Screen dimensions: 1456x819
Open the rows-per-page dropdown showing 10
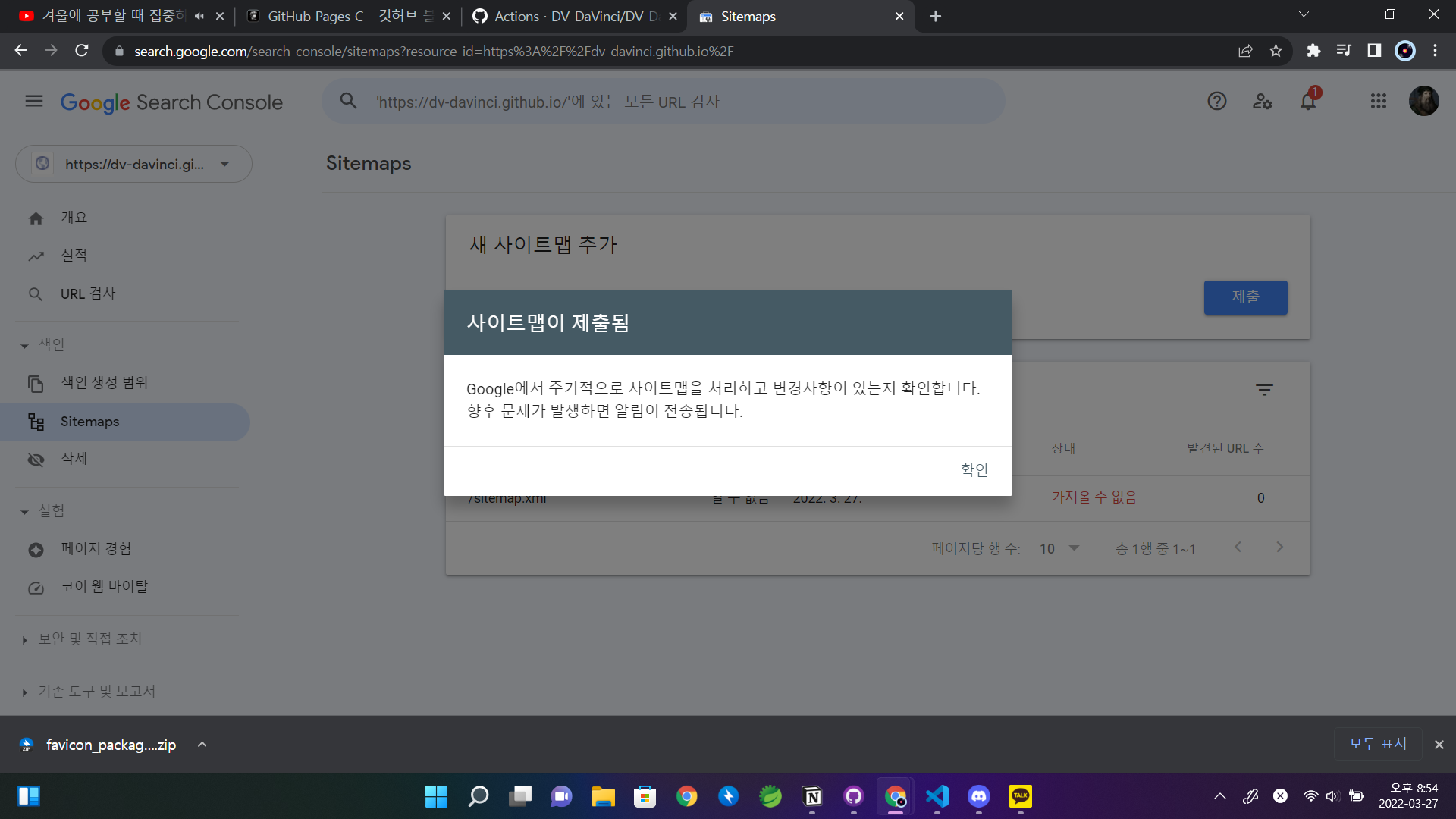tap(1059, 548)
